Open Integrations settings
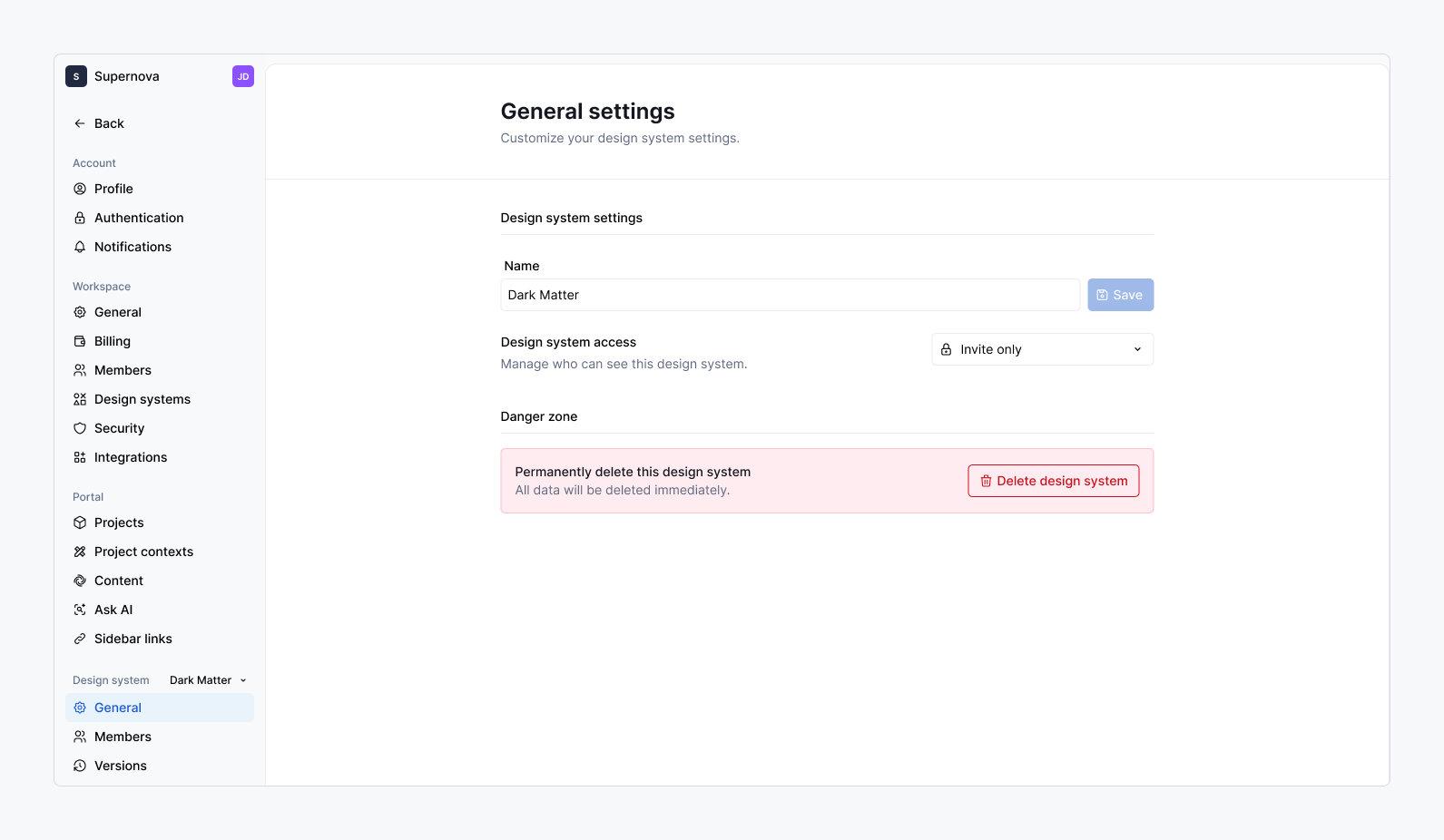The image size is (1444, 840). point(160,457)
